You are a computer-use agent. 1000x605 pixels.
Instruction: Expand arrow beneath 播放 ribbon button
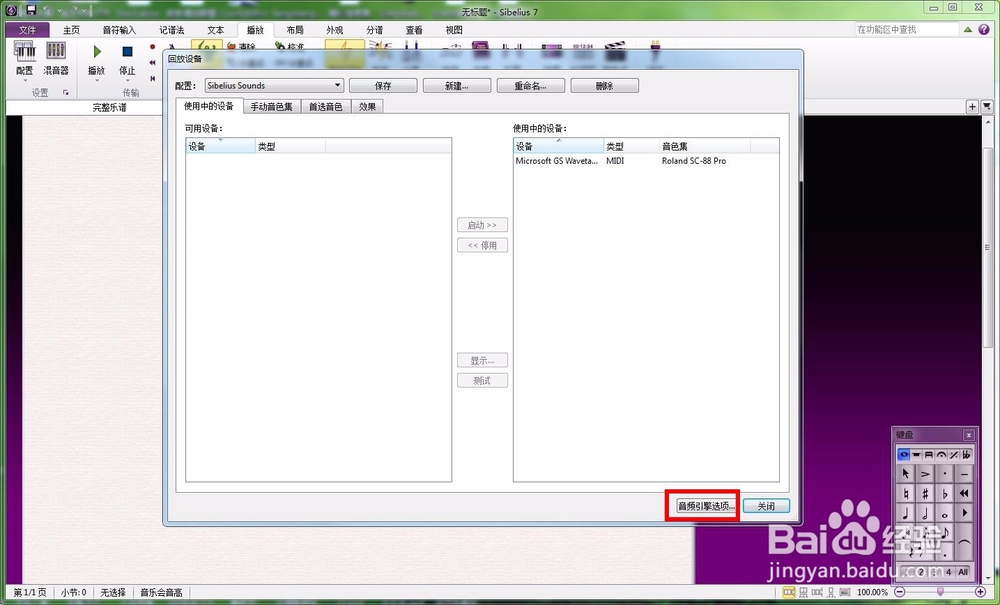click(97, 81)
